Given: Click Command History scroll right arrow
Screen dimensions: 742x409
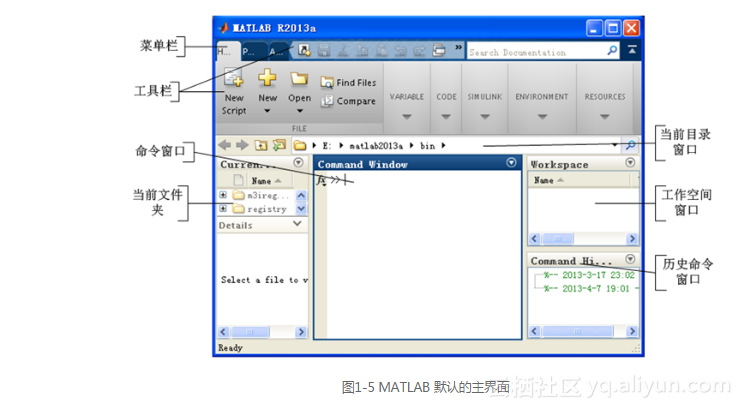Looking at the screenshot, I should [x=632, y=331].
